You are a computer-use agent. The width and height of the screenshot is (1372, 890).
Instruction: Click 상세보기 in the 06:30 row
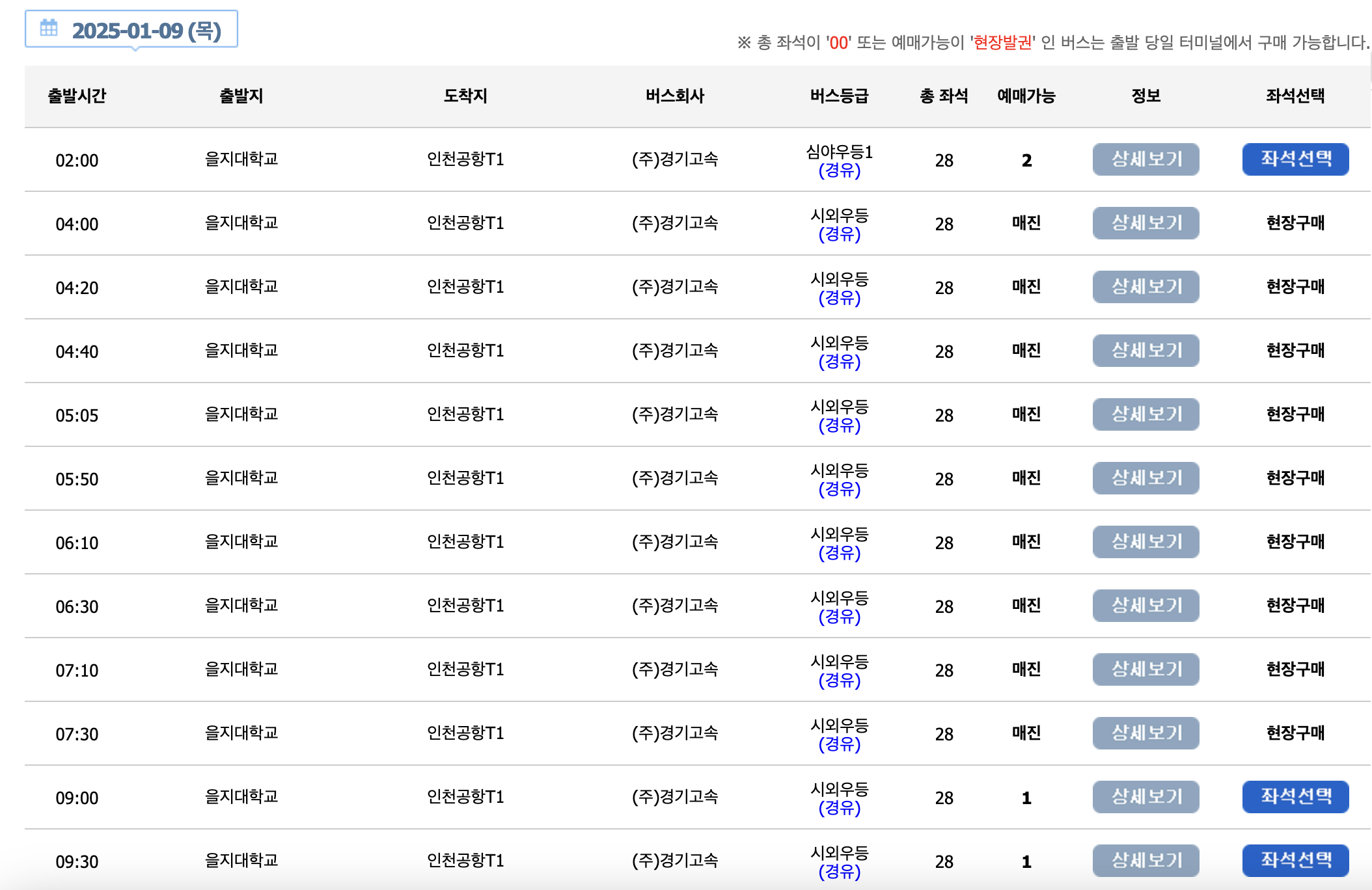[1145, 605]
